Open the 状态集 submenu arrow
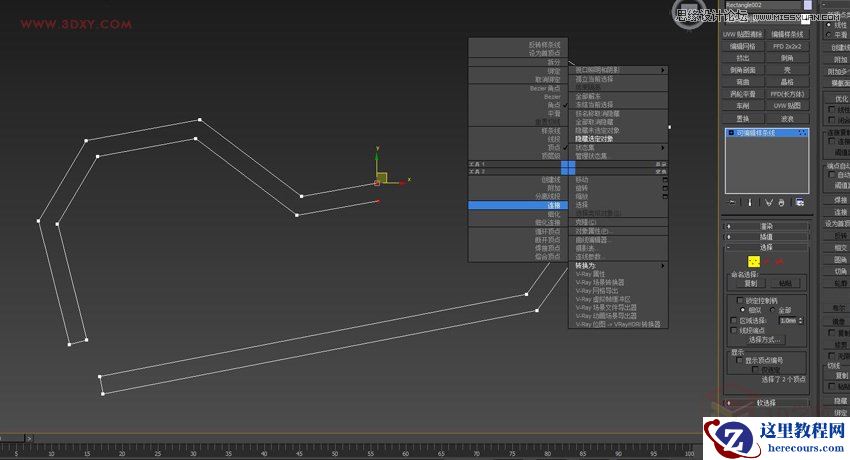850x460 pixels. [662, 147]
